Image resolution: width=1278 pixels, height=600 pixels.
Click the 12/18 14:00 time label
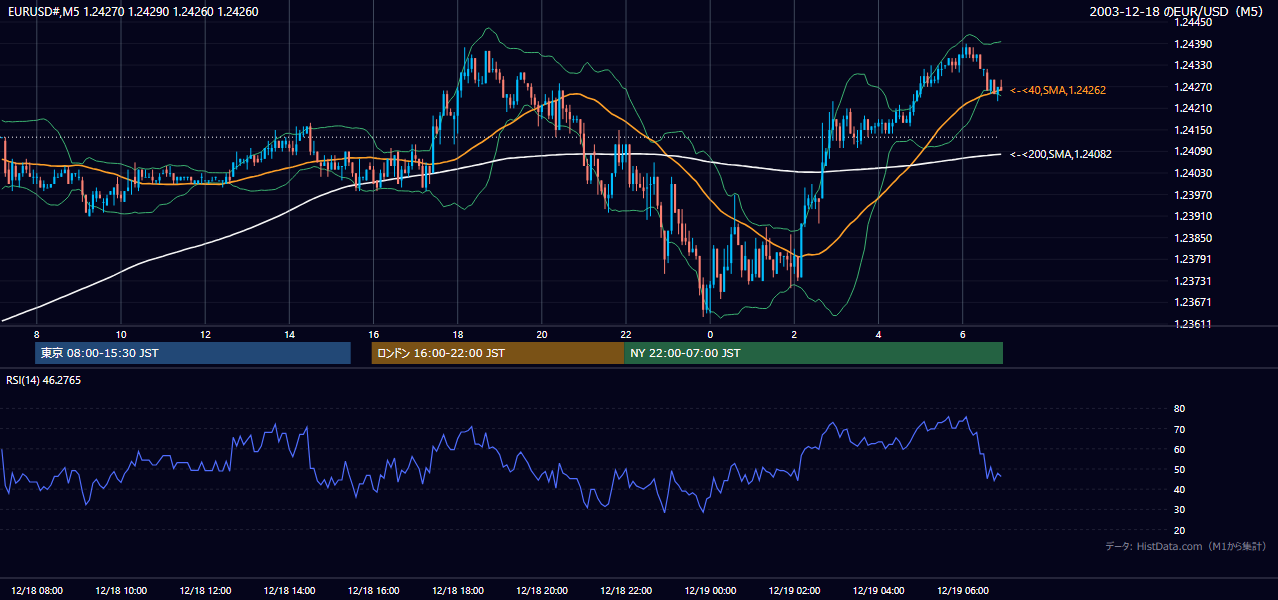pos(289,591)
